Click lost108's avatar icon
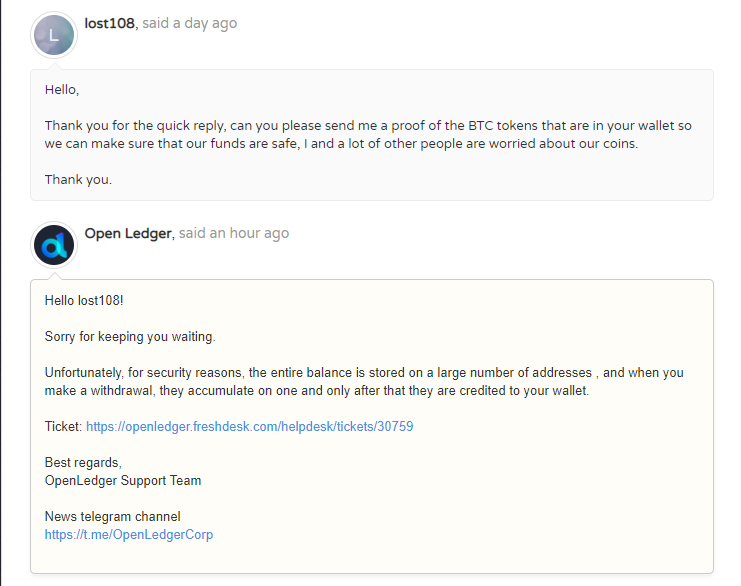This screenshot has height=586, width=741. tap(54, 35)
